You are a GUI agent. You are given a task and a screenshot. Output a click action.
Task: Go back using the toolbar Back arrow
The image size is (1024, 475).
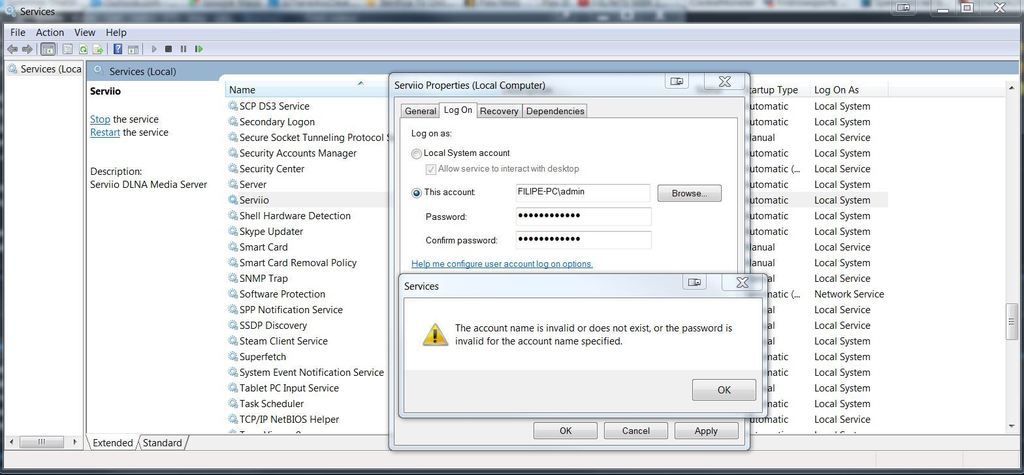(x=12, y=49)
